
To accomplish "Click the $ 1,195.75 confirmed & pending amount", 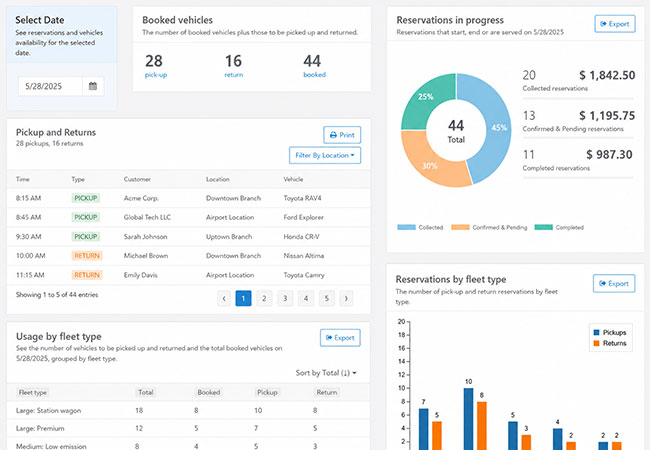I will [607, 116].
